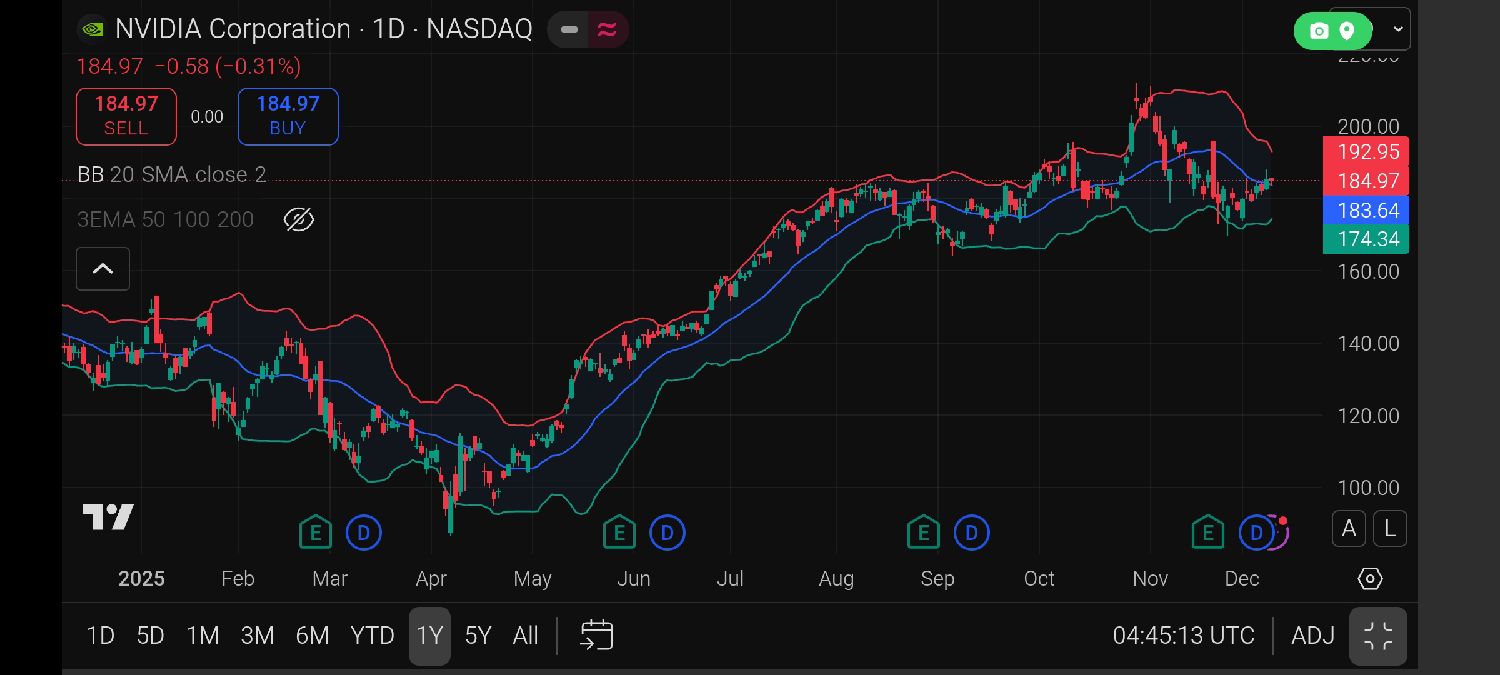This screenshot has height=675, width=1500.
Task: Collapse the indicator legend with chevron
Action: coord(103,269)
